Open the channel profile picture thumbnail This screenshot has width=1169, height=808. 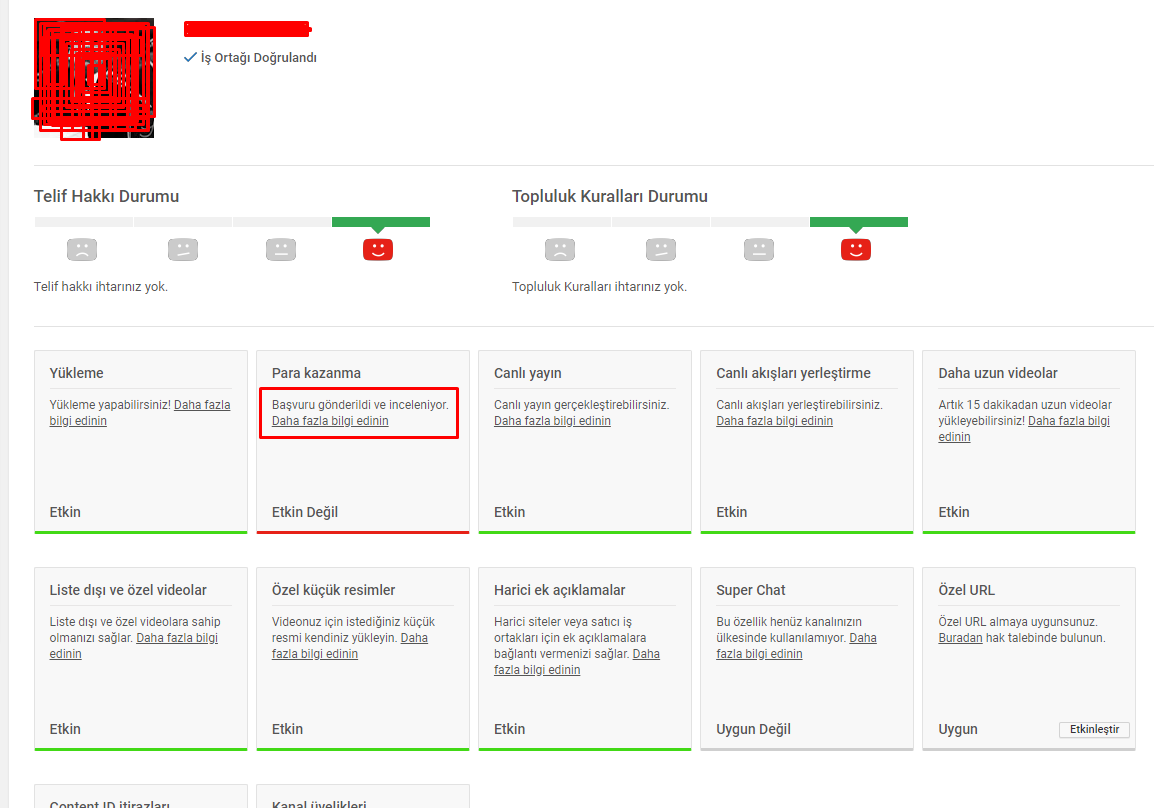[x=94, y=78]
